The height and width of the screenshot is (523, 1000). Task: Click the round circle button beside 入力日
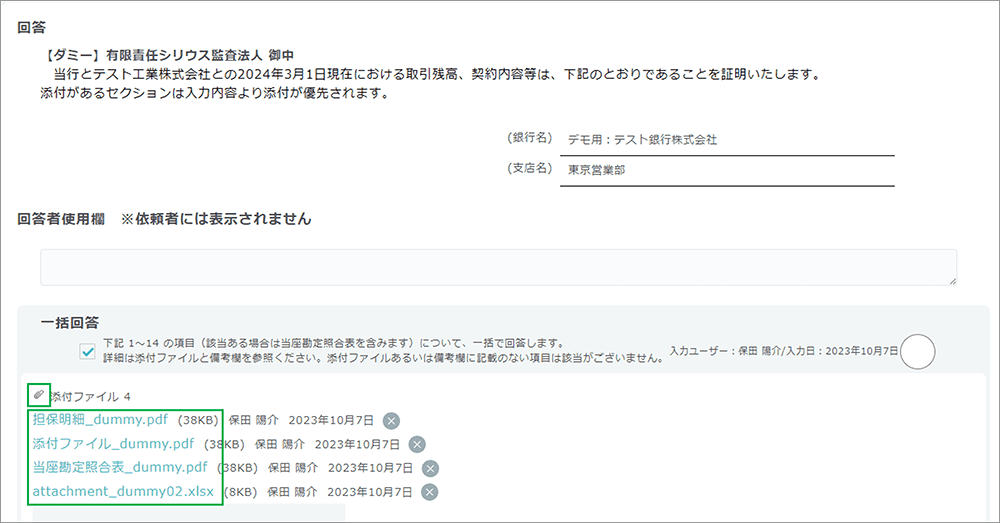[917, 351]
